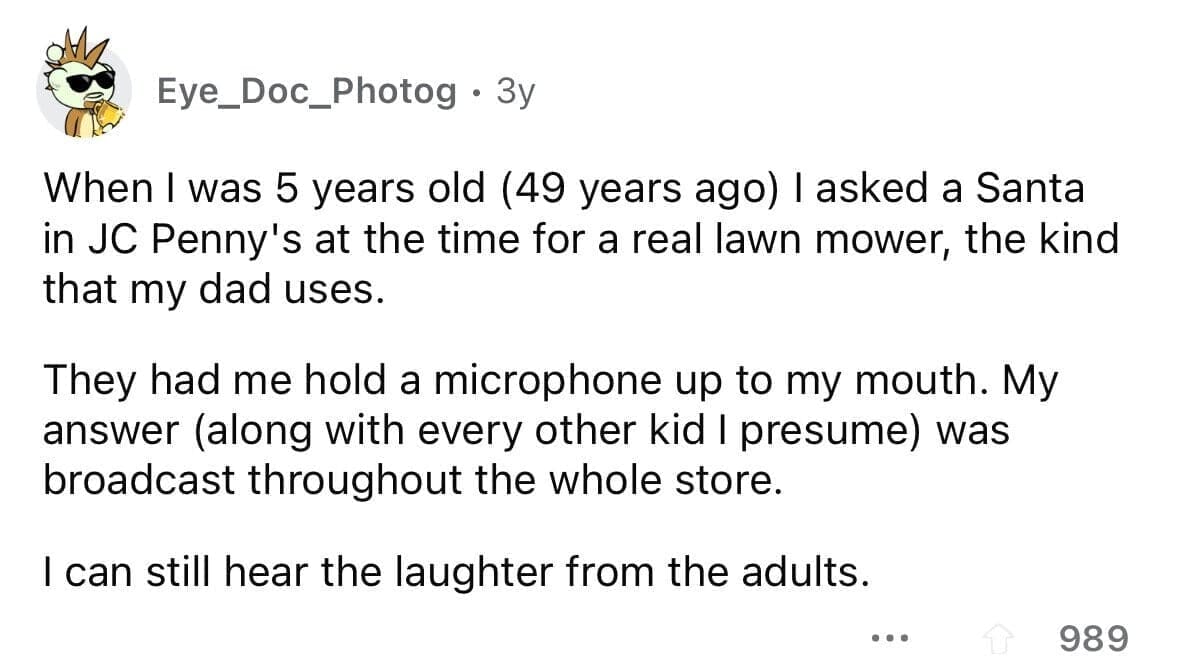The image size is (1179, 665).
Task: Click the 989 vote score counter
Action: [x=1094, y=638]
